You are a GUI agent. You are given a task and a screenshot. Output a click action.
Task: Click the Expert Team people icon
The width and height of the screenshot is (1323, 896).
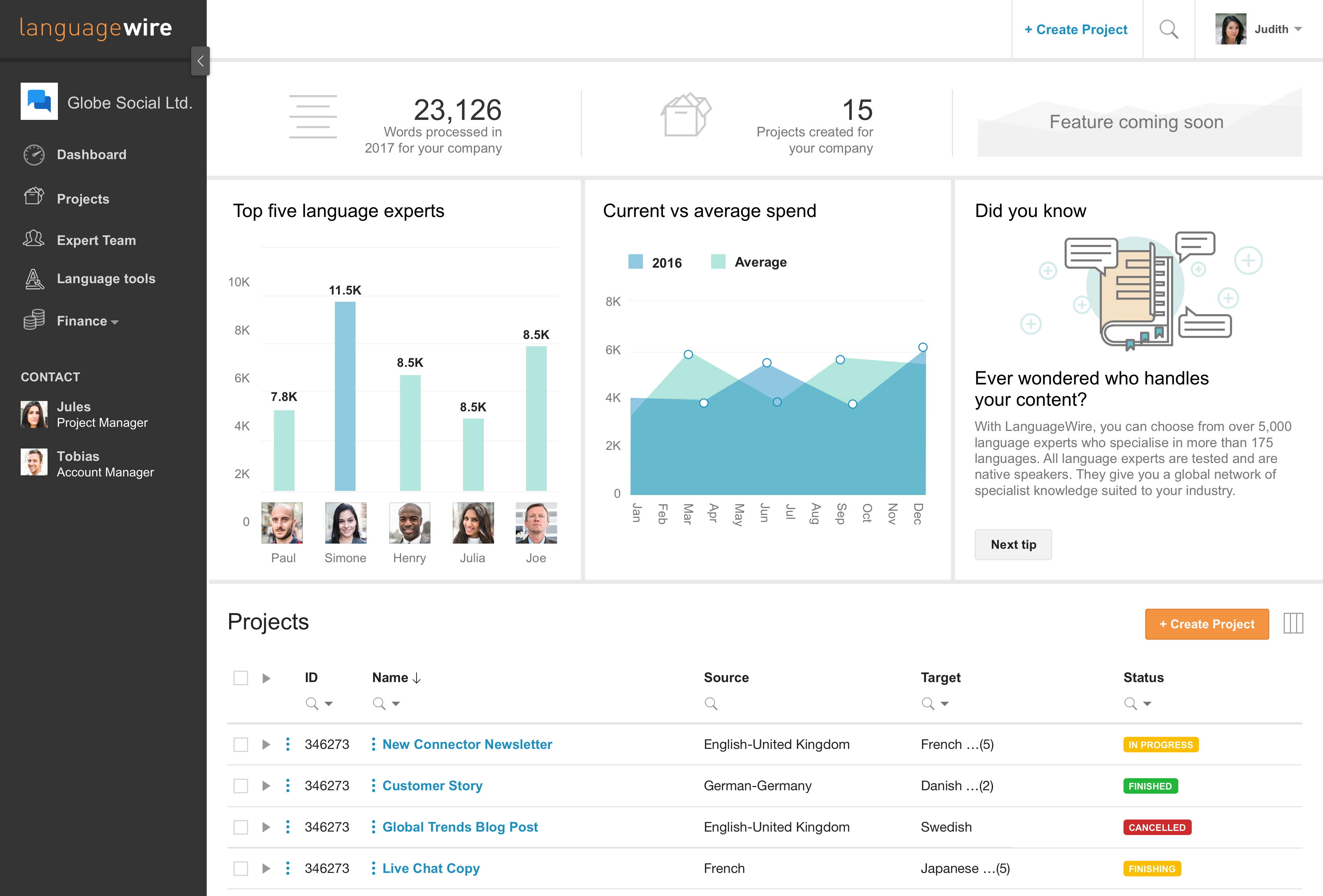[x=33, y=238]
